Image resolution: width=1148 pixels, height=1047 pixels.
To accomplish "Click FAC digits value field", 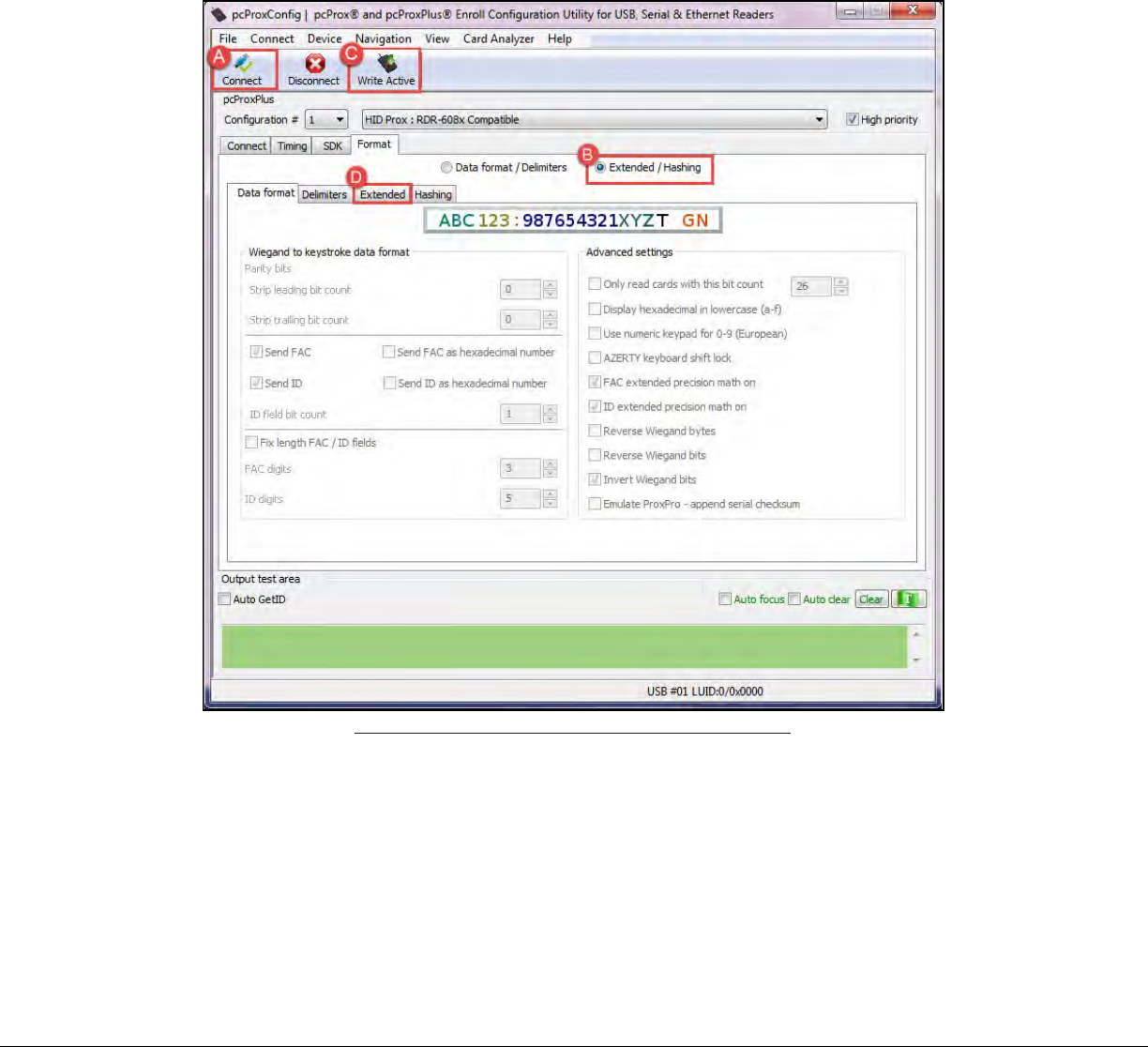I will pos(521,468).
